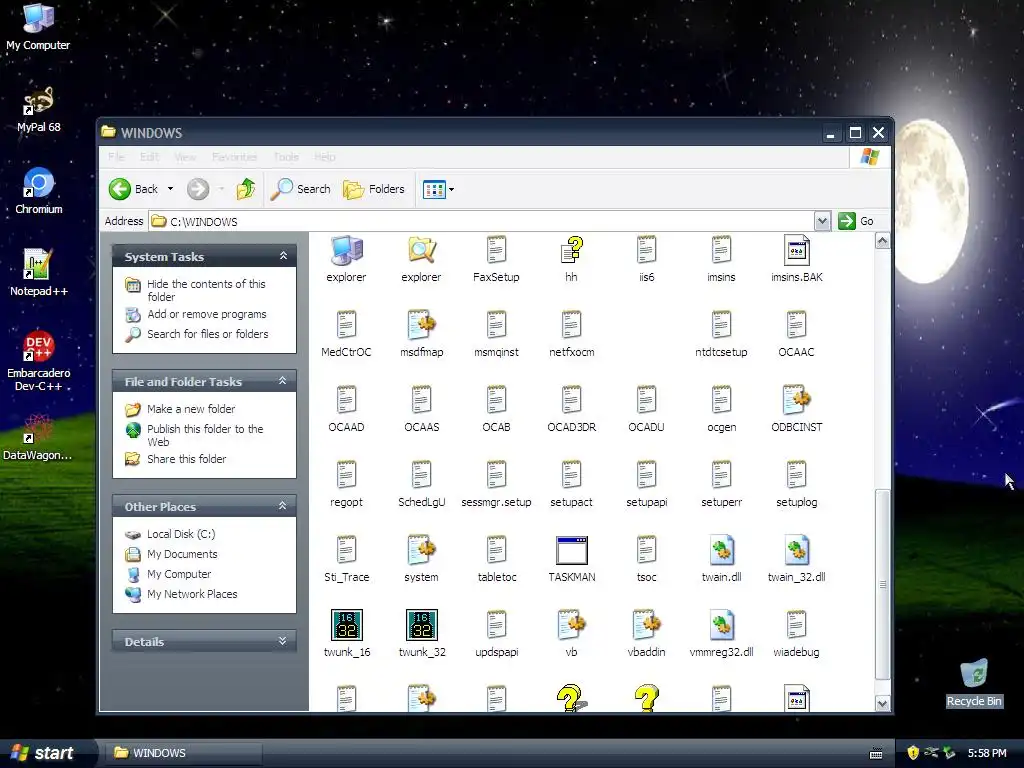Select the twunk_32 file icon
The height and width of the screenshot is (768, 1024).
pos(422,625)
